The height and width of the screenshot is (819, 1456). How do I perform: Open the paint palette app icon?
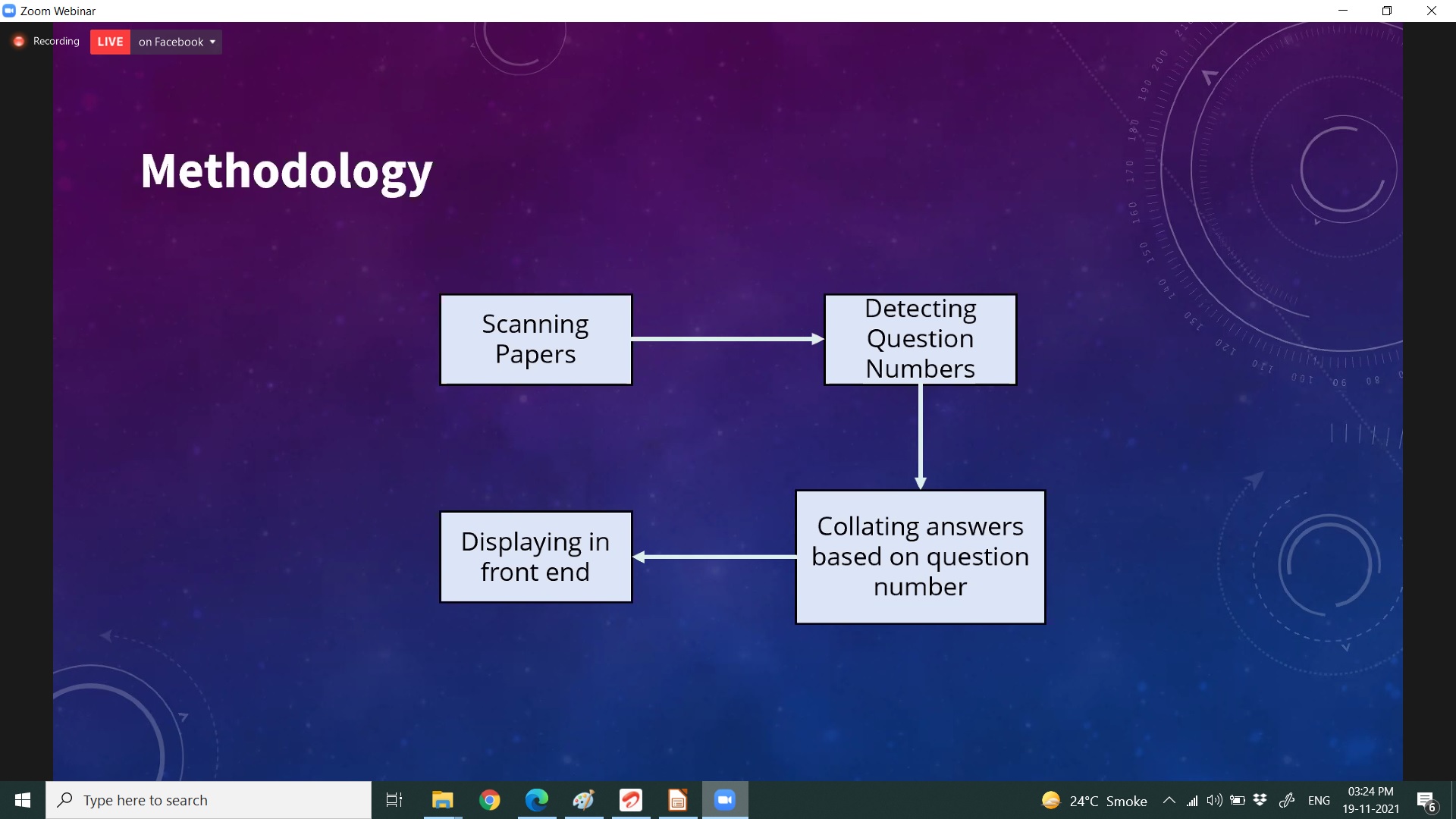pos(584,800)
